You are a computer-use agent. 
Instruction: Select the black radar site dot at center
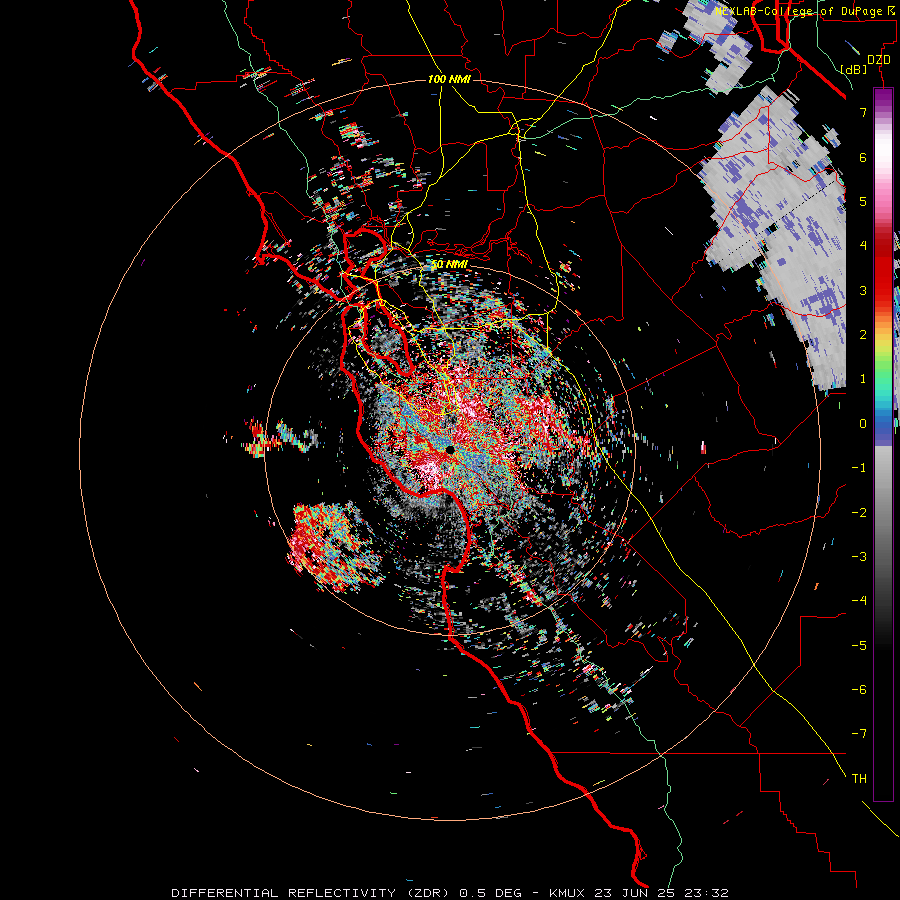[449, 450]
